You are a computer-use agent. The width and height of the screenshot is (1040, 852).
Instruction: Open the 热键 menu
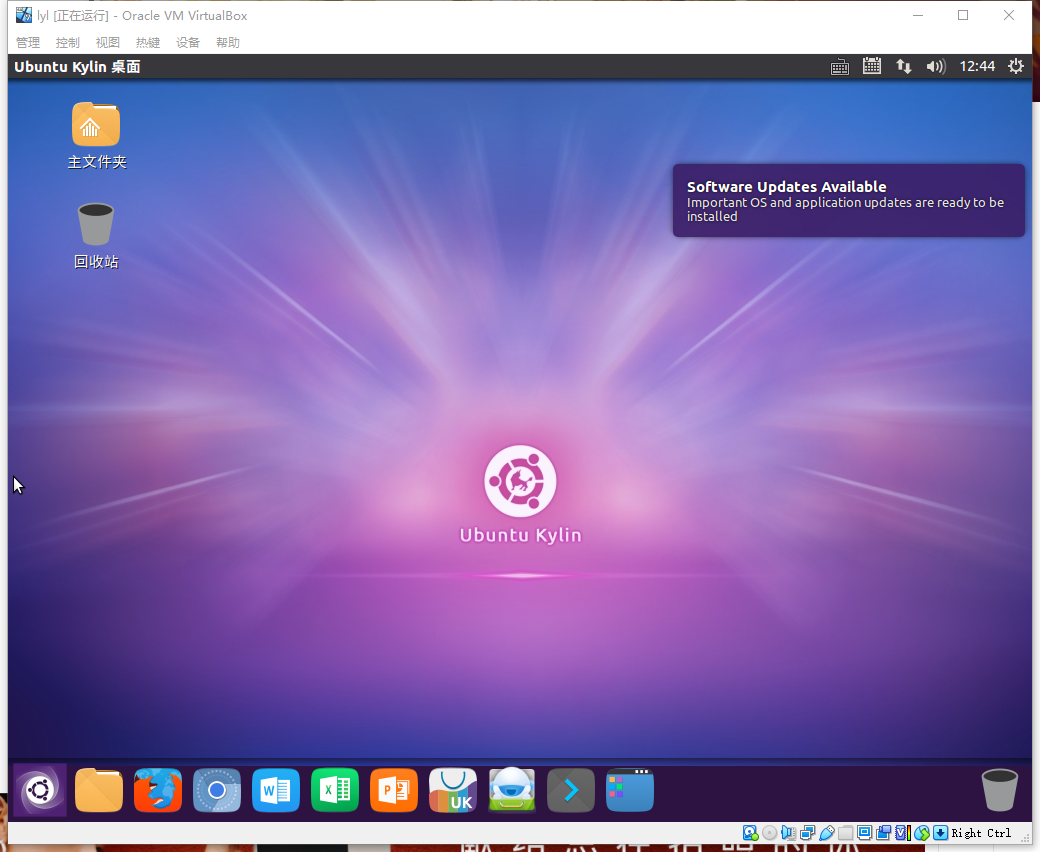(148, 42)
